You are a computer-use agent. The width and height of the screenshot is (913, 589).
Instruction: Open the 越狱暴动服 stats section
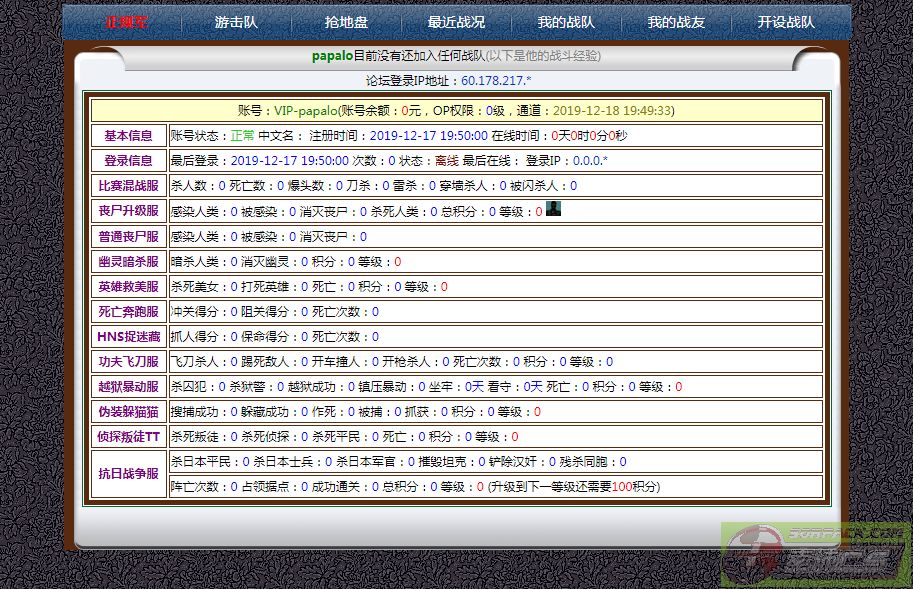tap(127, 387)
